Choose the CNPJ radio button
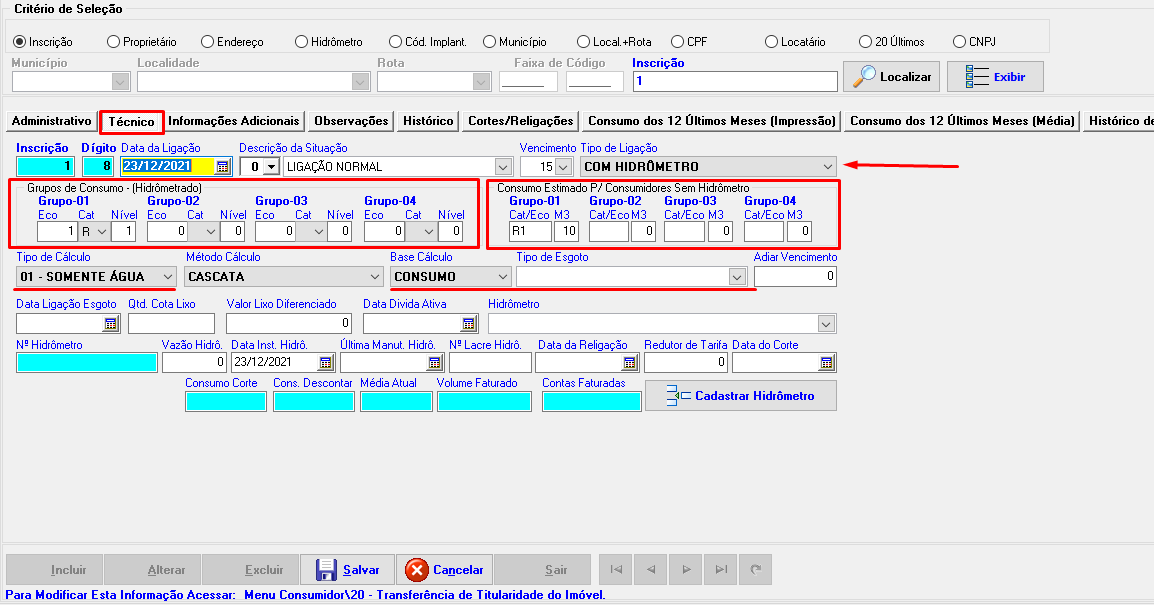This screenshot has width=1154, height=605. 960,42
